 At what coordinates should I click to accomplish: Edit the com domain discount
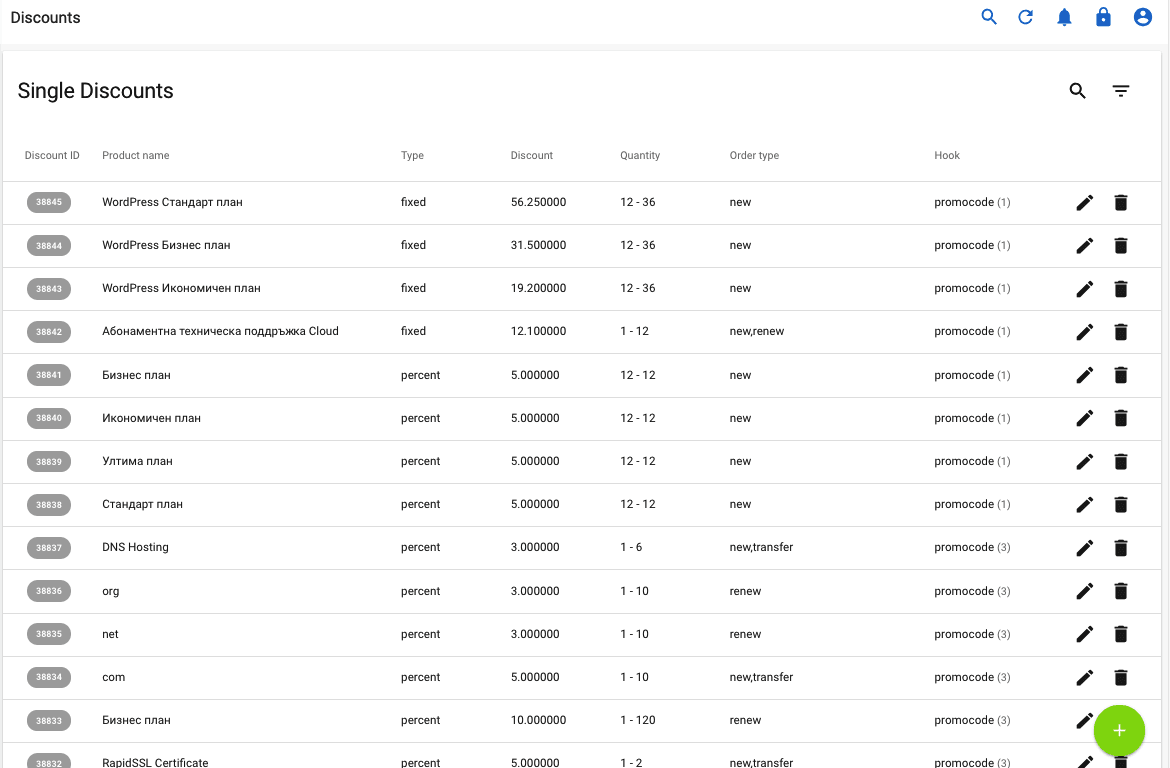[1085, 677]
